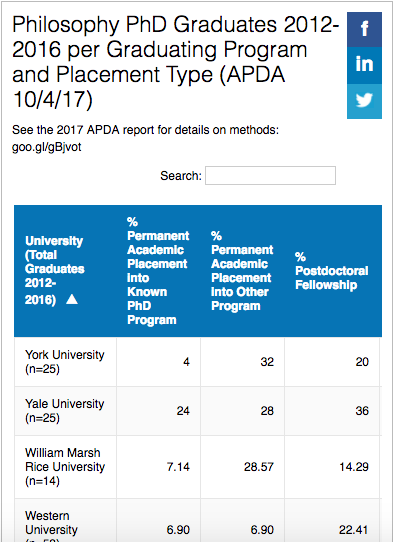Click the Search label text
Image resolution: width=393 pixels, height=542 pixels.
pos(181,176)
